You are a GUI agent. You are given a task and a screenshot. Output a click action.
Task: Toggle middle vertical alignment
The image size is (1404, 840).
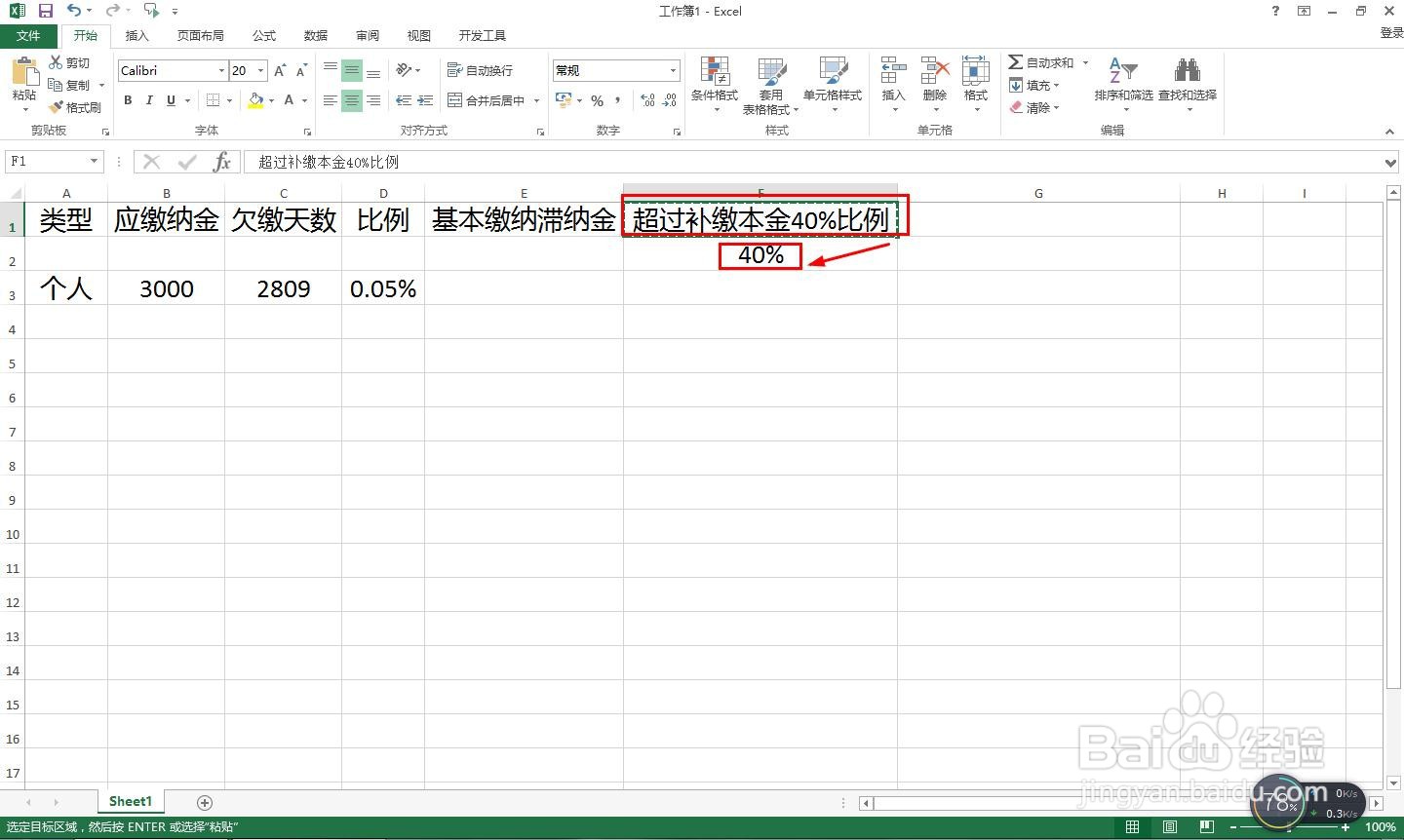click(352, 70)
